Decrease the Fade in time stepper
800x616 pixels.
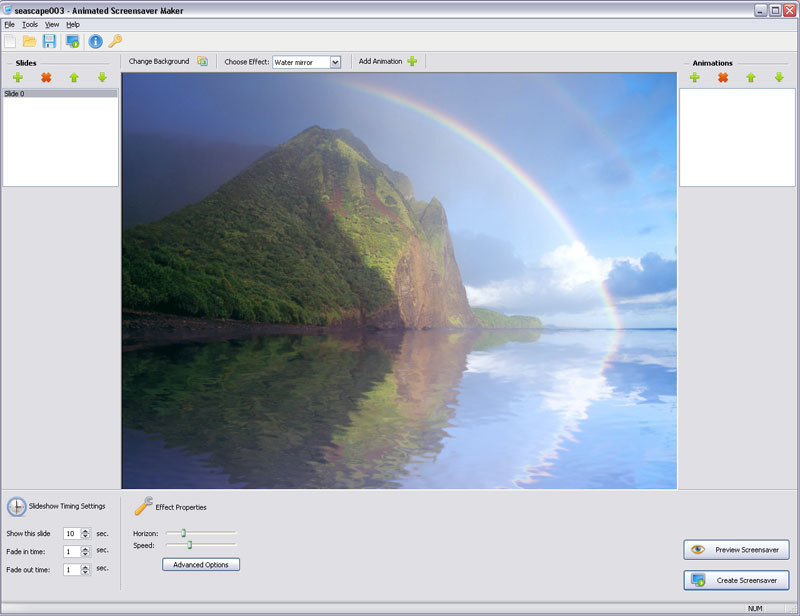point(85,555)
